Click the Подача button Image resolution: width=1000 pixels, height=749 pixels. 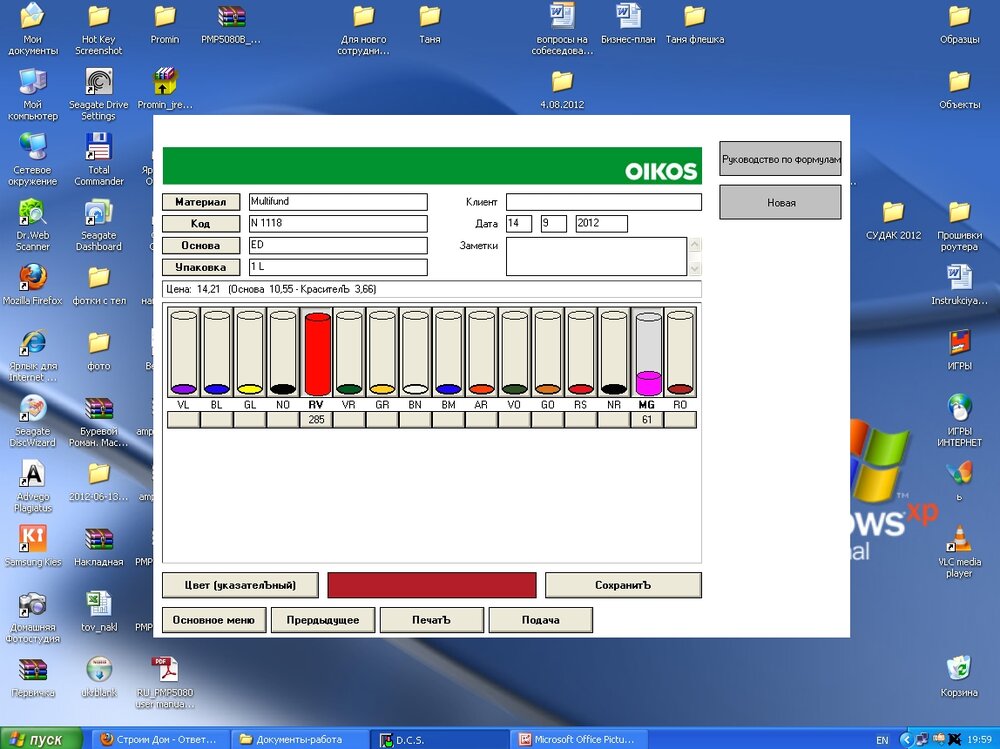[540, 620]
